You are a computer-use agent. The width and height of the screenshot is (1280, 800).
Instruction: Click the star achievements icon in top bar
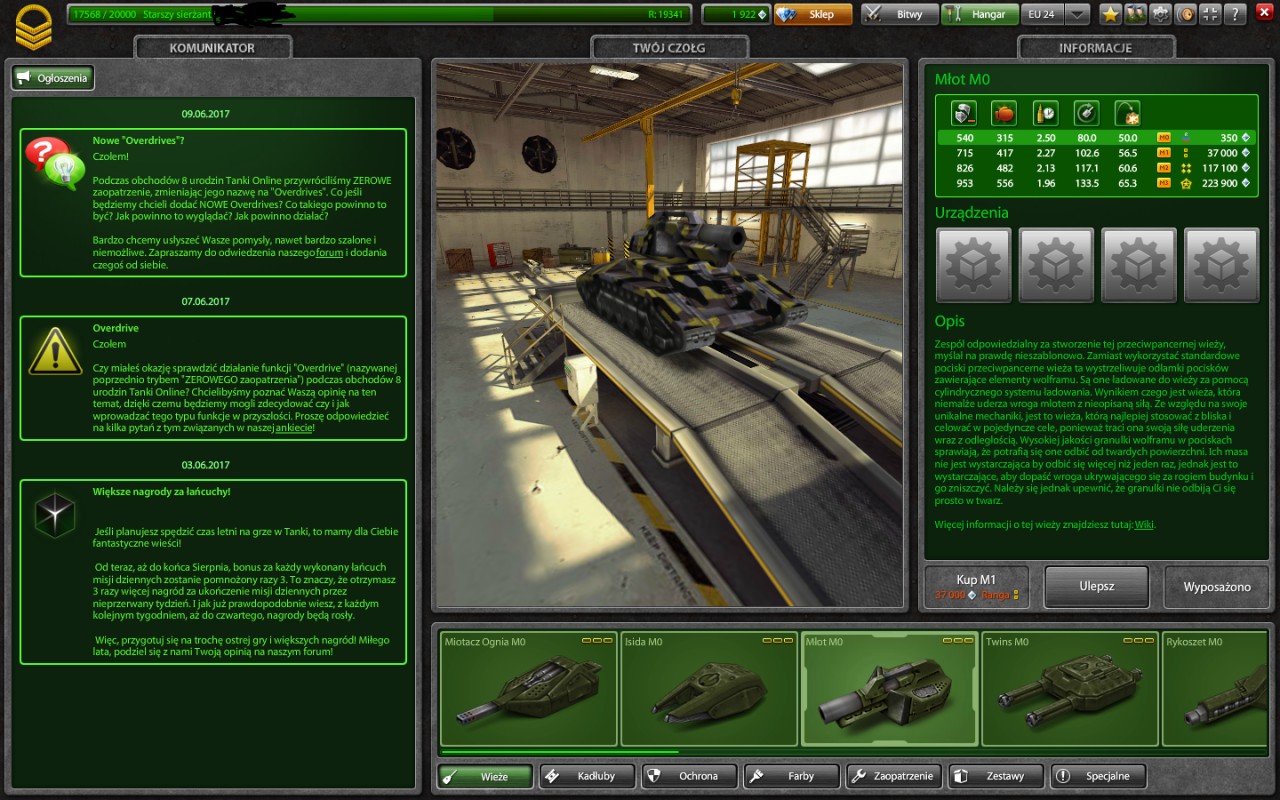coord(1110,14)
